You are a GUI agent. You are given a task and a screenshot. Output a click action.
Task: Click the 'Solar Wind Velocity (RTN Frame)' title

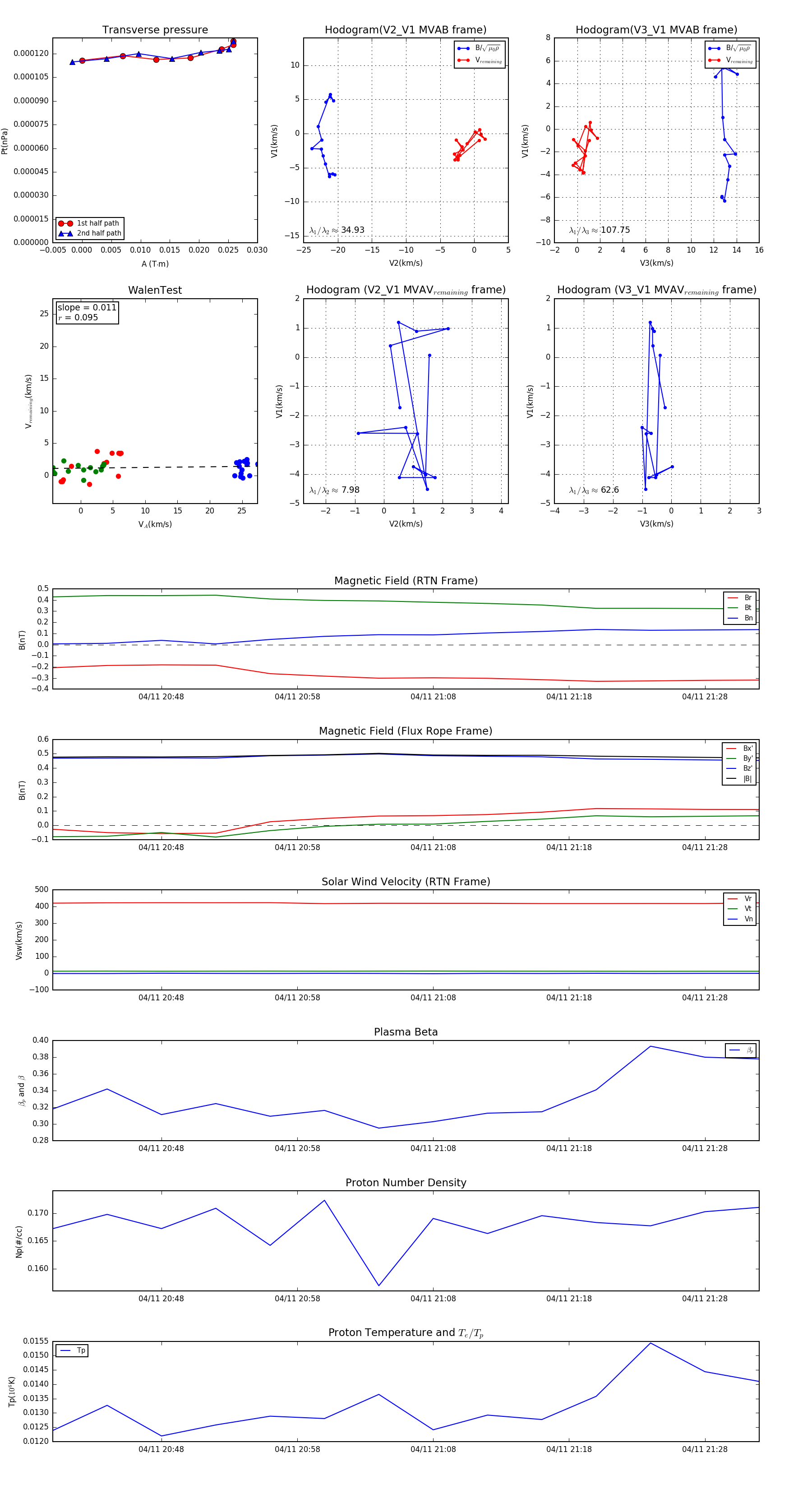(406, 882)
